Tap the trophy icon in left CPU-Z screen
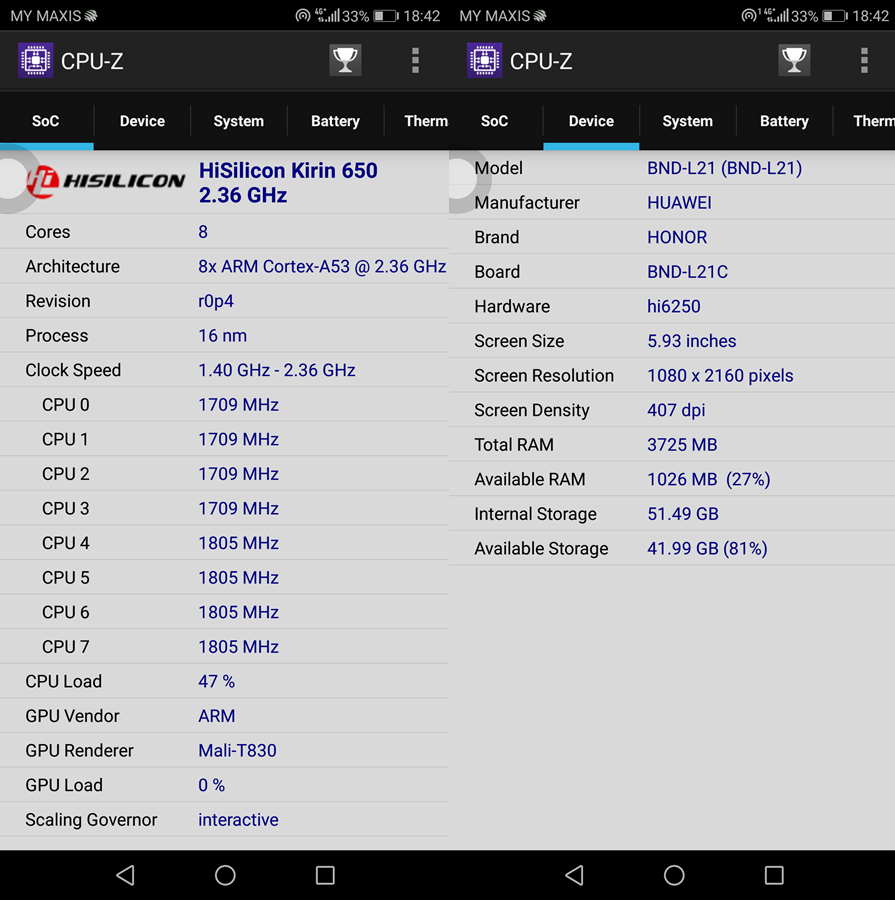The width and height of the screenshot is (895, 900). [345, 60]
